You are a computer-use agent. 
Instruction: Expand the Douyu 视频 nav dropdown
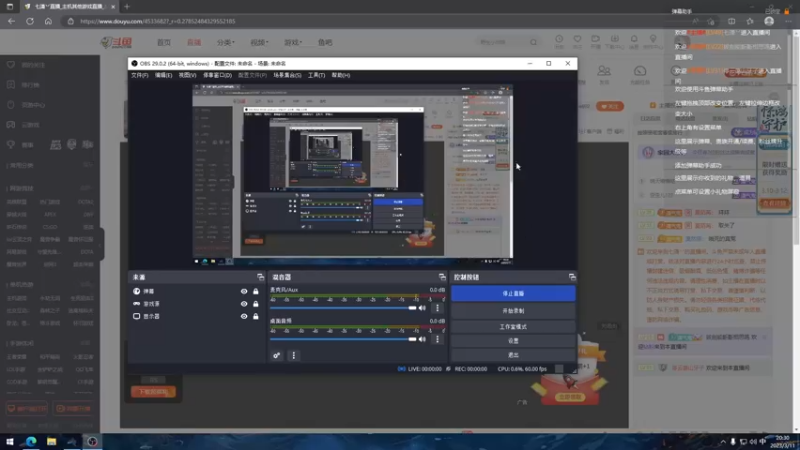259,42
